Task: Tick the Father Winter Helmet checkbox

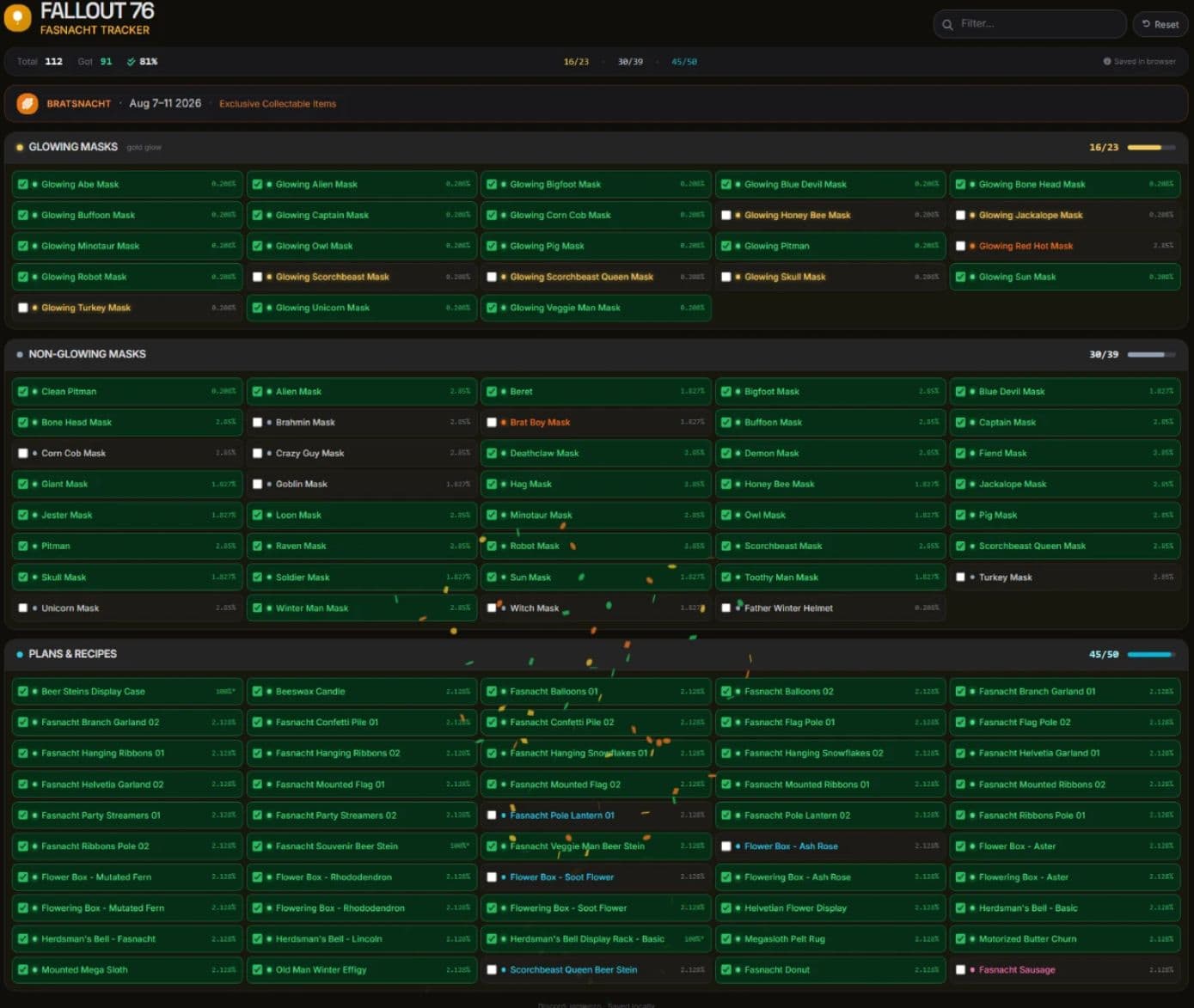Action: point(726,608)
